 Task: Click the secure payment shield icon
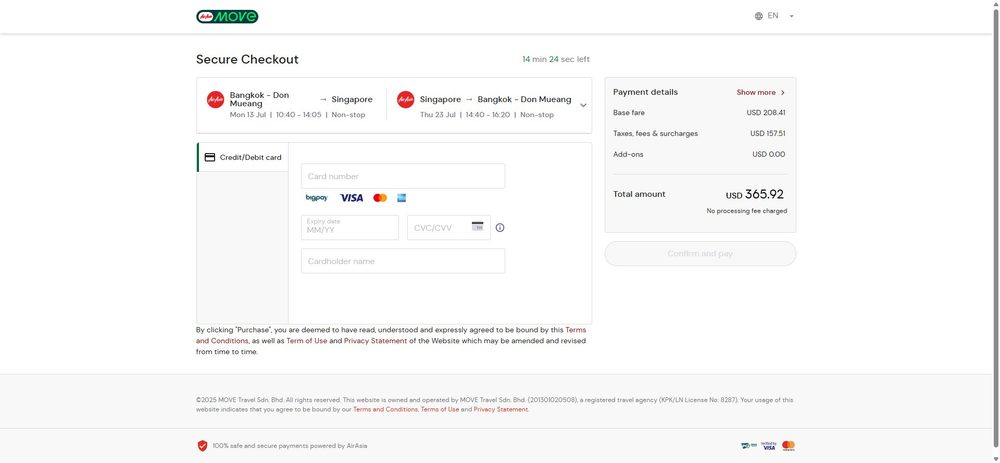(202, 446)
